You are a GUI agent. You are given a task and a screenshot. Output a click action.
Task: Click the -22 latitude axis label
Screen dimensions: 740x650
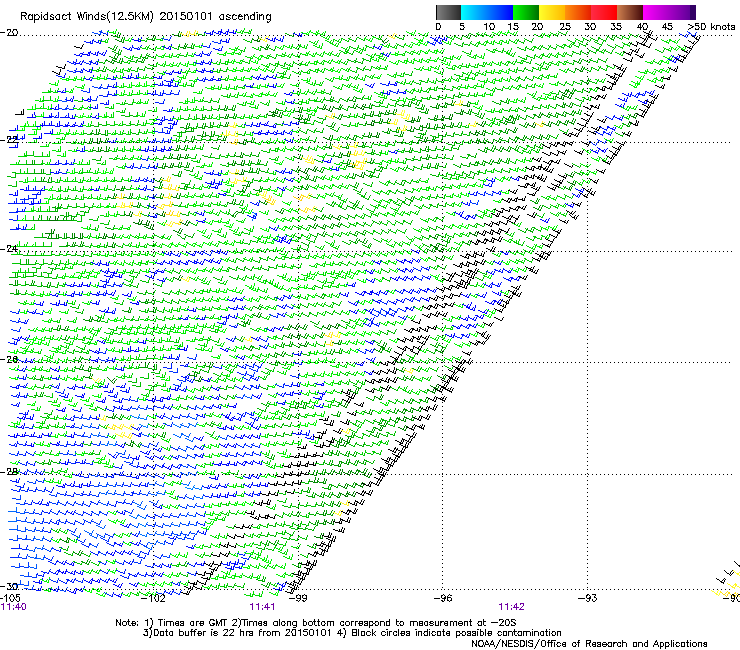click(x=9, y=140)
